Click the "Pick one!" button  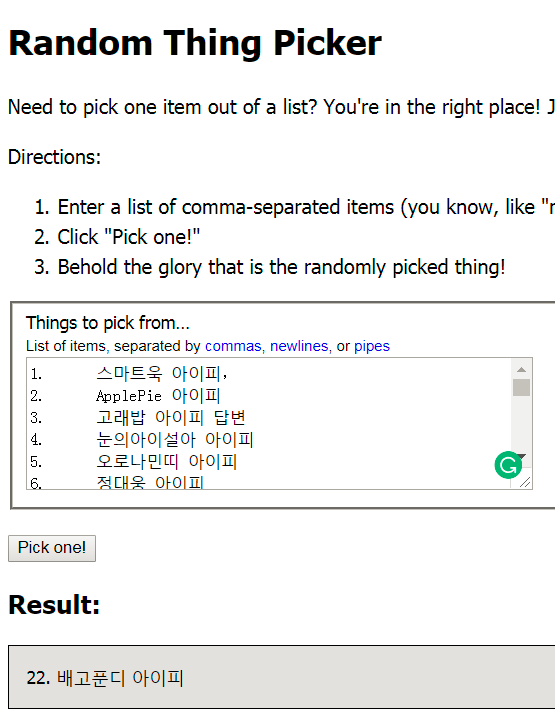point(52,548)
